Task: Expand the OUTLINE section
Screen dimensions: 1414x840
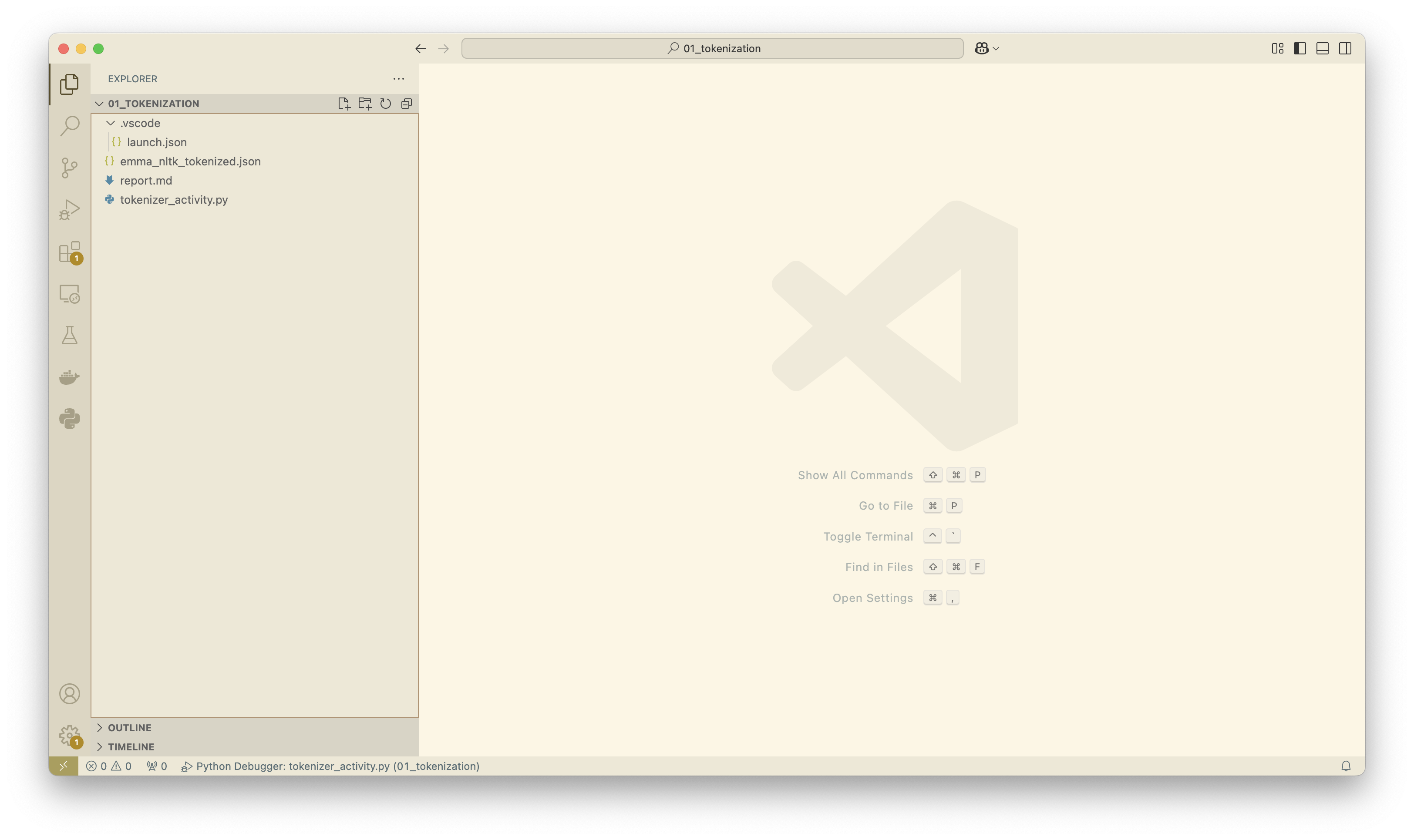Action: pyautogui.click(x=130, y=727)
